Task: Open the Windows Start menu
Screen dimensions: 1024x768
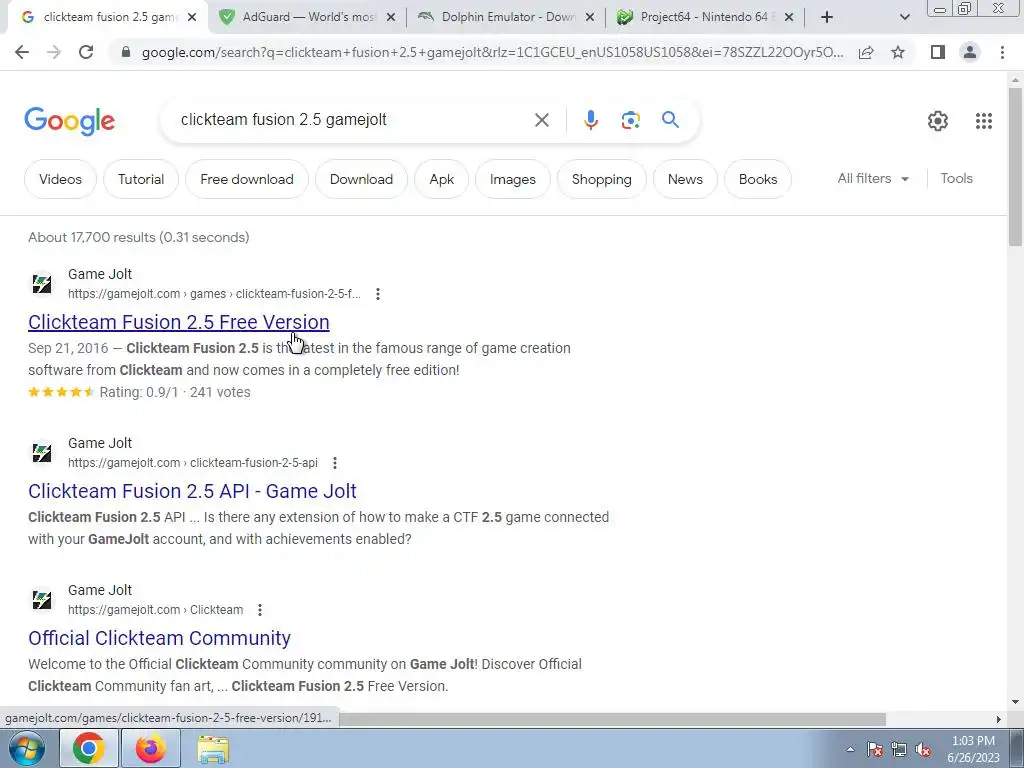Action: [x=27, y=749]
